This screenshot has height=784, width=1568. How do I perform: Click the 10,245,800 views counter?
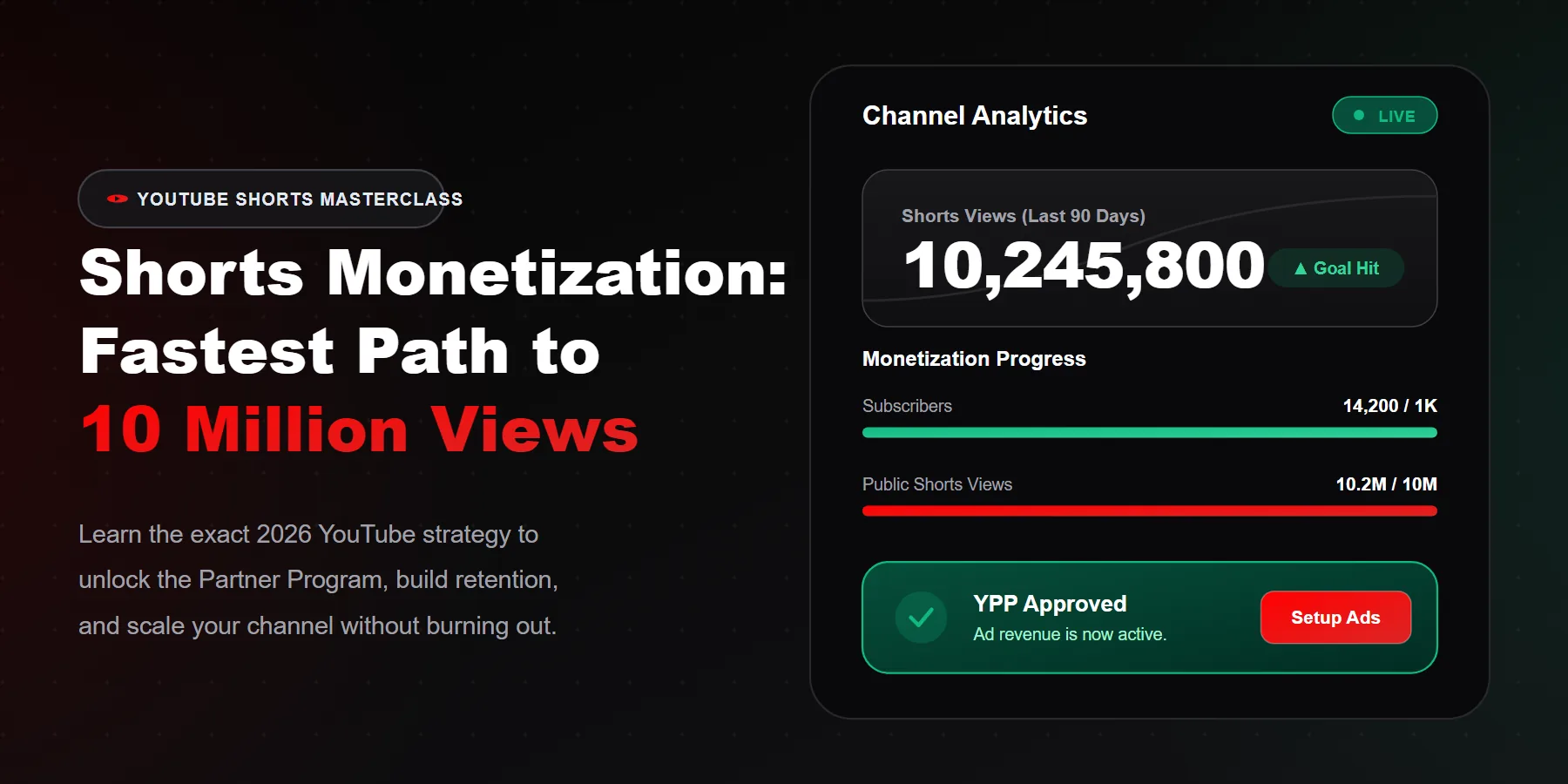[x=1085, y=267]
